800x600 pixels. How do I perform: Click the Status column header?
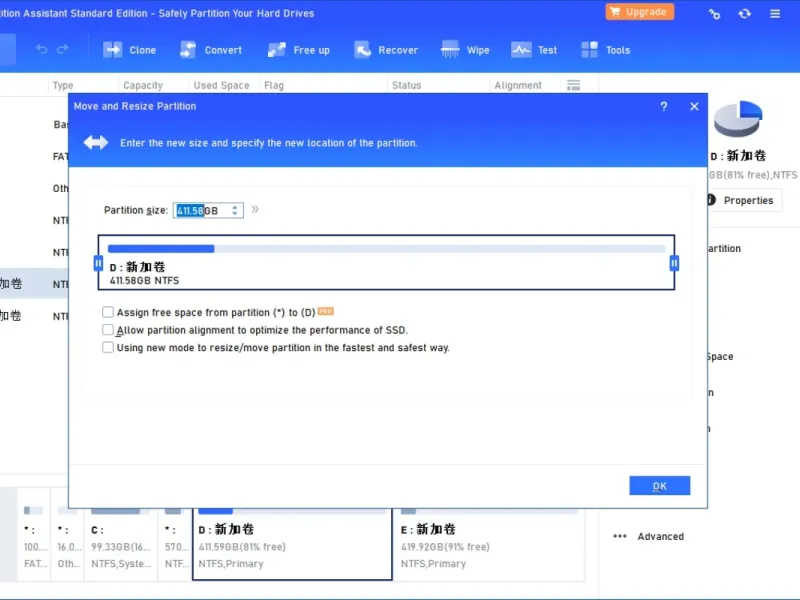[407, 85]
